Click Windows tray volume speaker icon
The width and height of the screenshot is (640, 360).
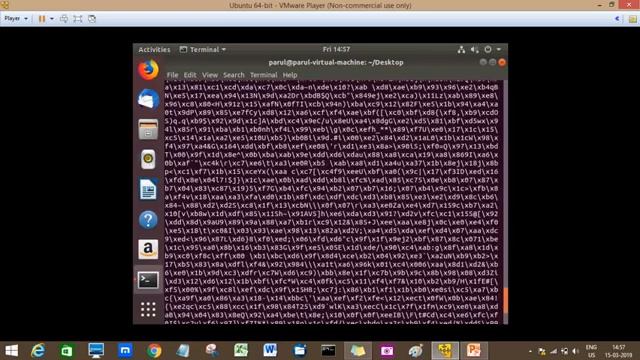tap(576, 351)
